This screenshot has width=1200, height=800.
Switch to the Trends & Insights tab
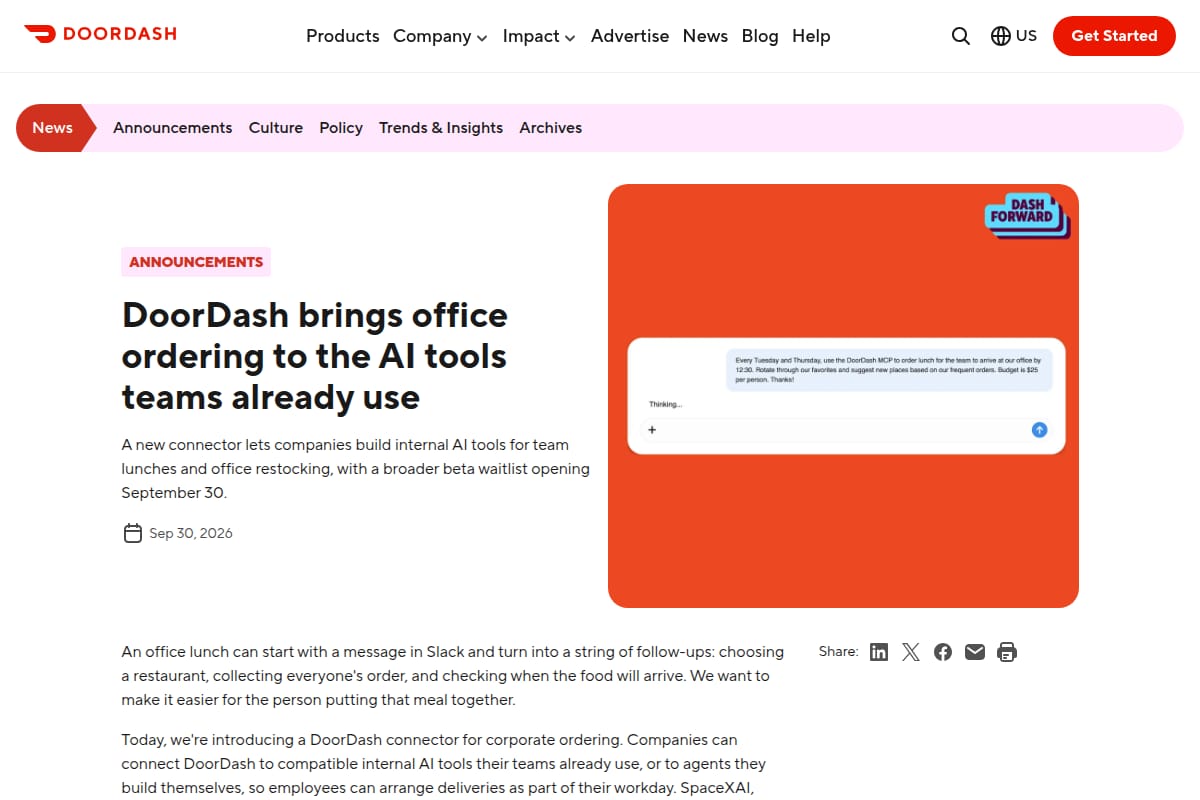click(441, 128)
